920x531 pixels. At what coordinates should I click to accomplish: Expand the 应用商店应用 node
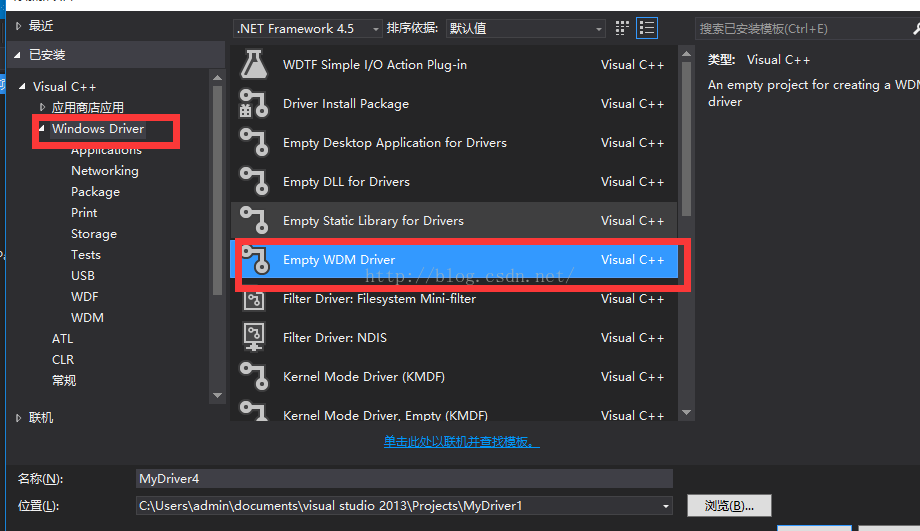point(42,107)
